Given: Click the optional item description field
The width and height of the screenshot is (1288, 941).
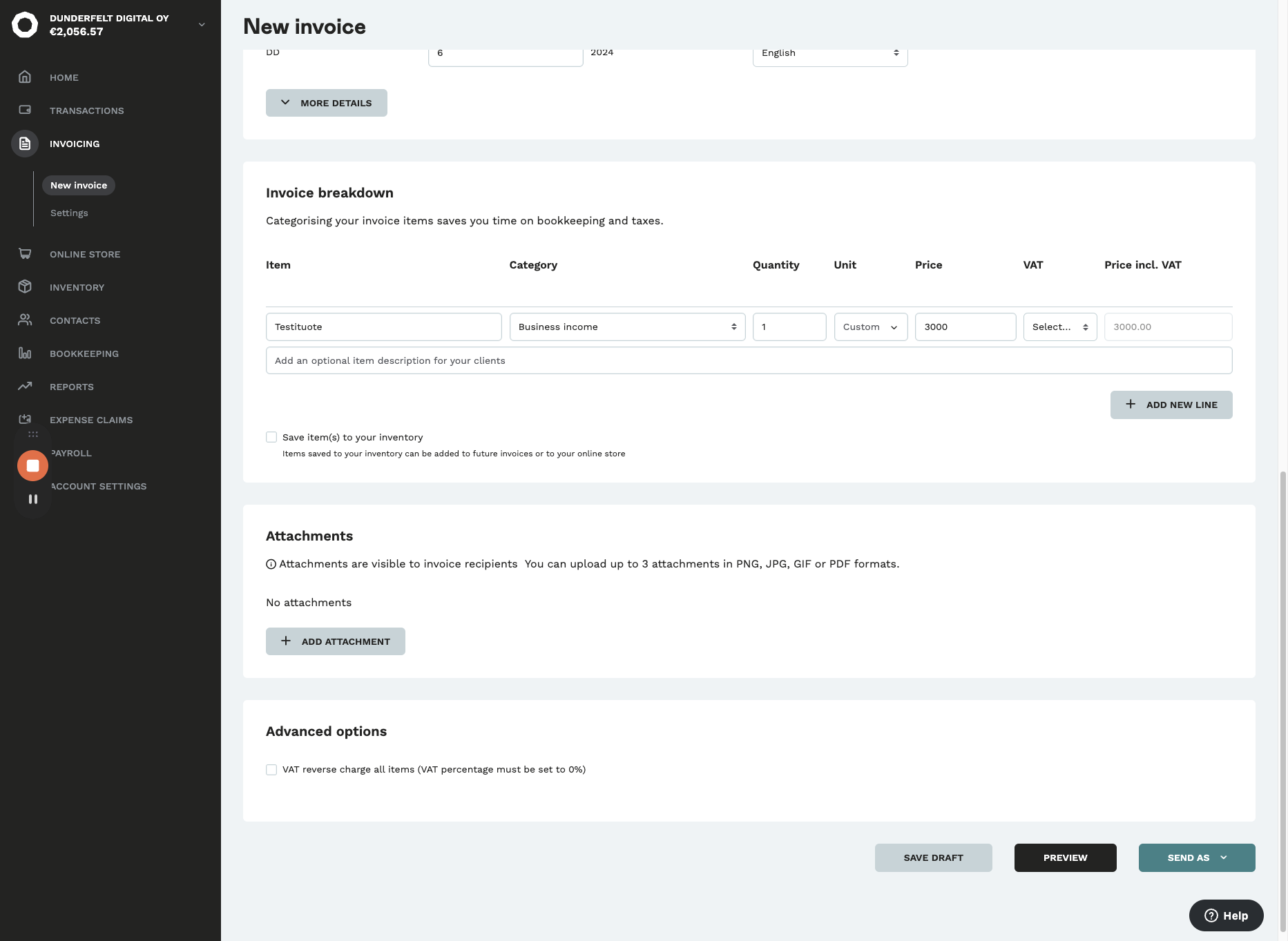Looking at the screenshot, I should point(749,361).
